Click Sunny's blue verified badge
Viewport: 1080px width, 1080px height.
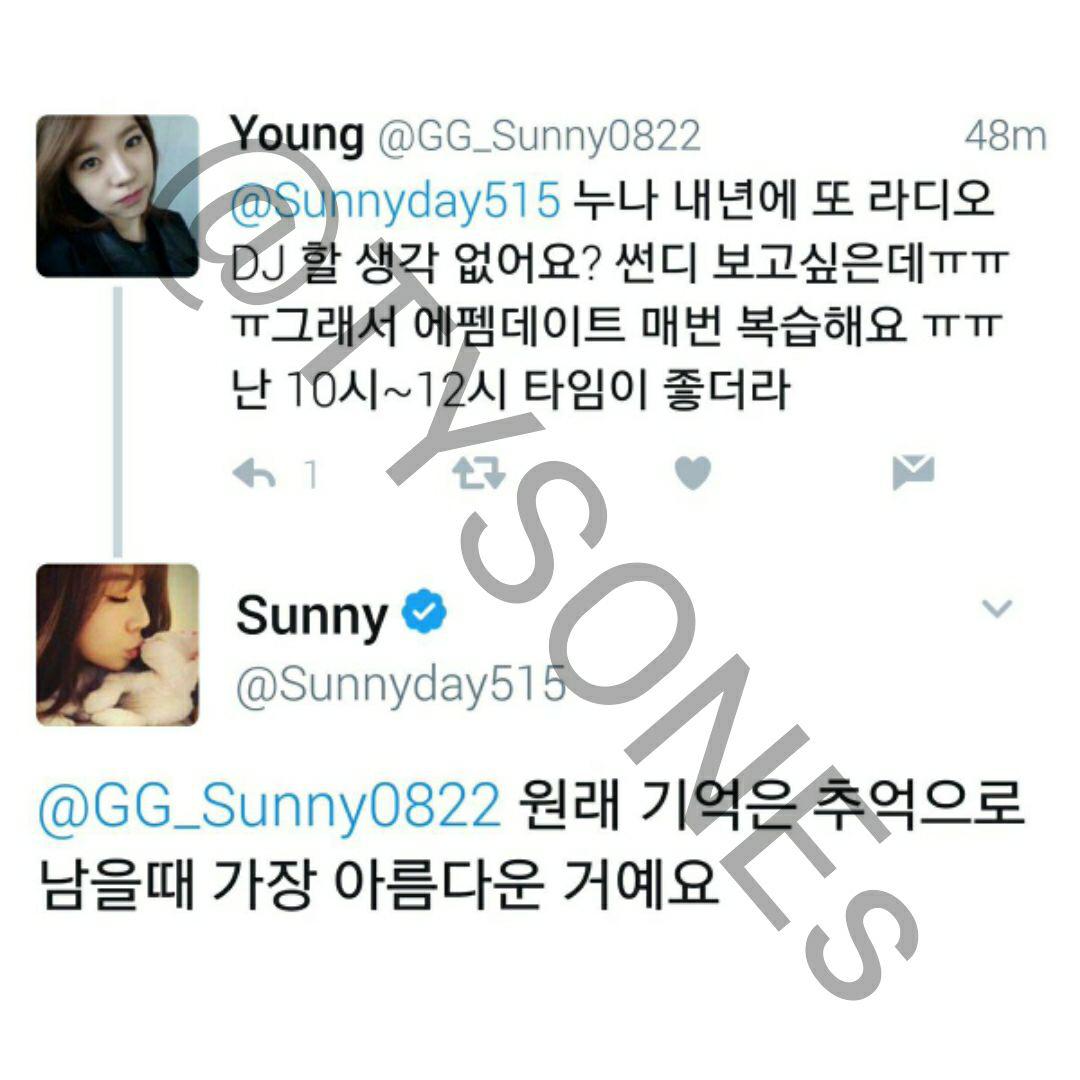(424, 612)
